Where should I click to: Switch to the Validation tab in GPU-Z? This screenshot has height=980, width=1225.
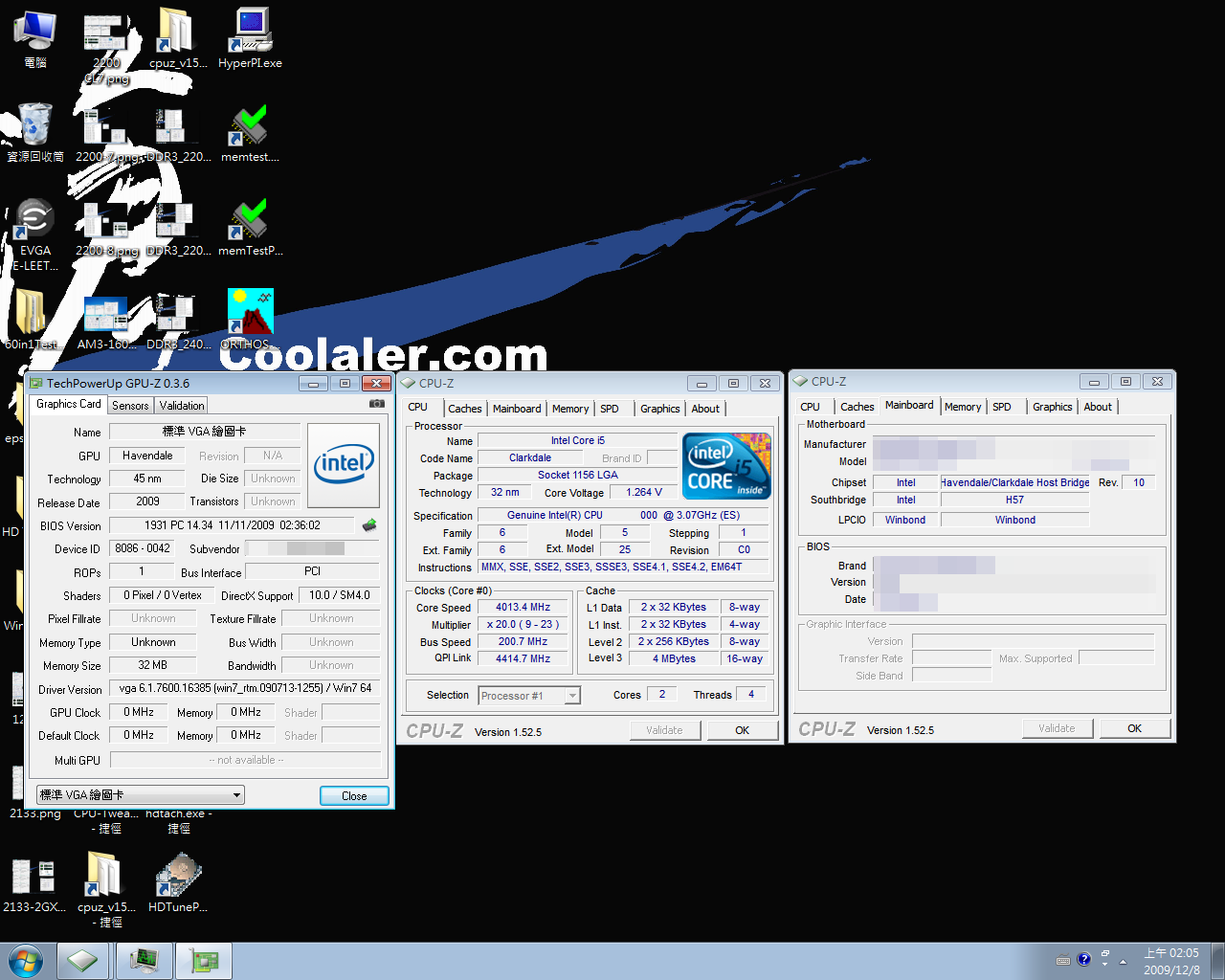pyautogui.click(x=182, y=406)
